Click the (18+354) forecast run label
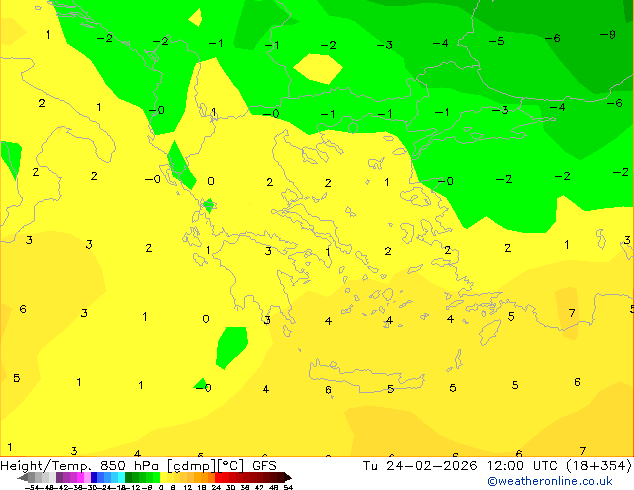This screenshot has width=634, height=490. coord(599,466)
